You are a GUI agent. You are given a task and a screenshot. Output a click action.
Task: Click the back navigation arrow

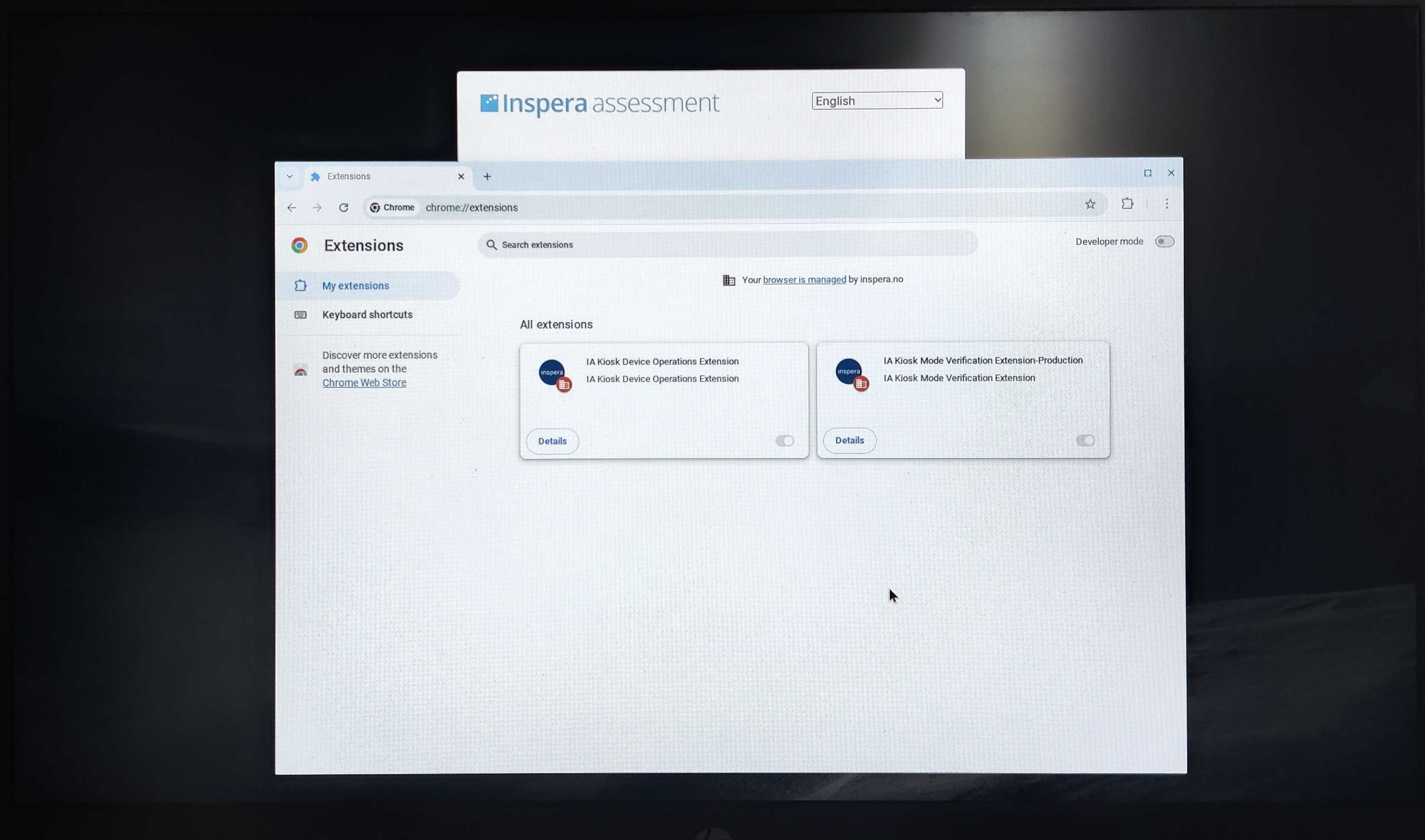(x=292, y=208)
